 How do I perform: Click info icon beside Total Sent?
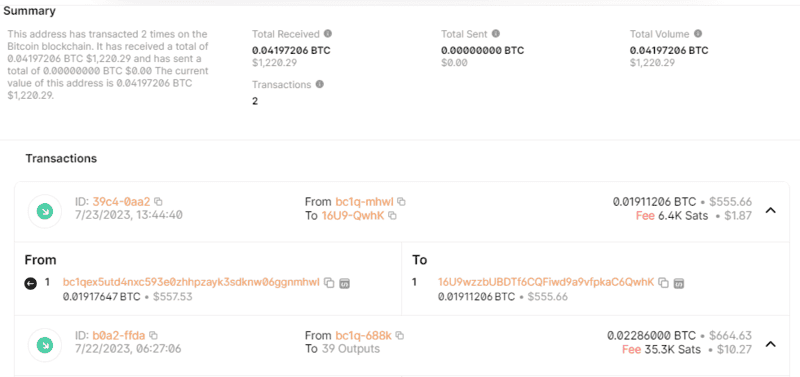pos(495,34)
